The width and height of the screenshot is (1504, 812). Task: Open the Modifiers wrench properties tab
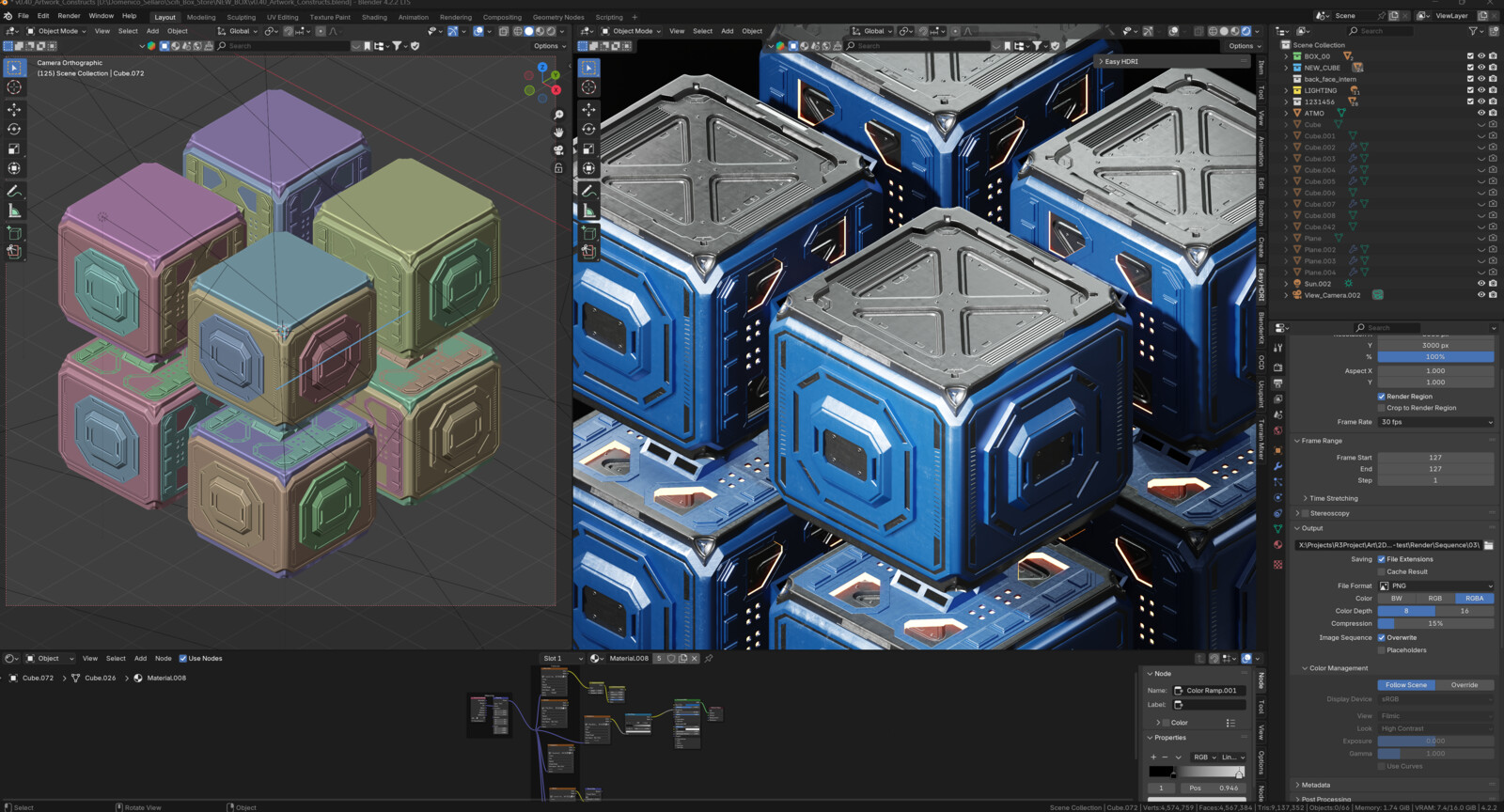coord(1278,466)
